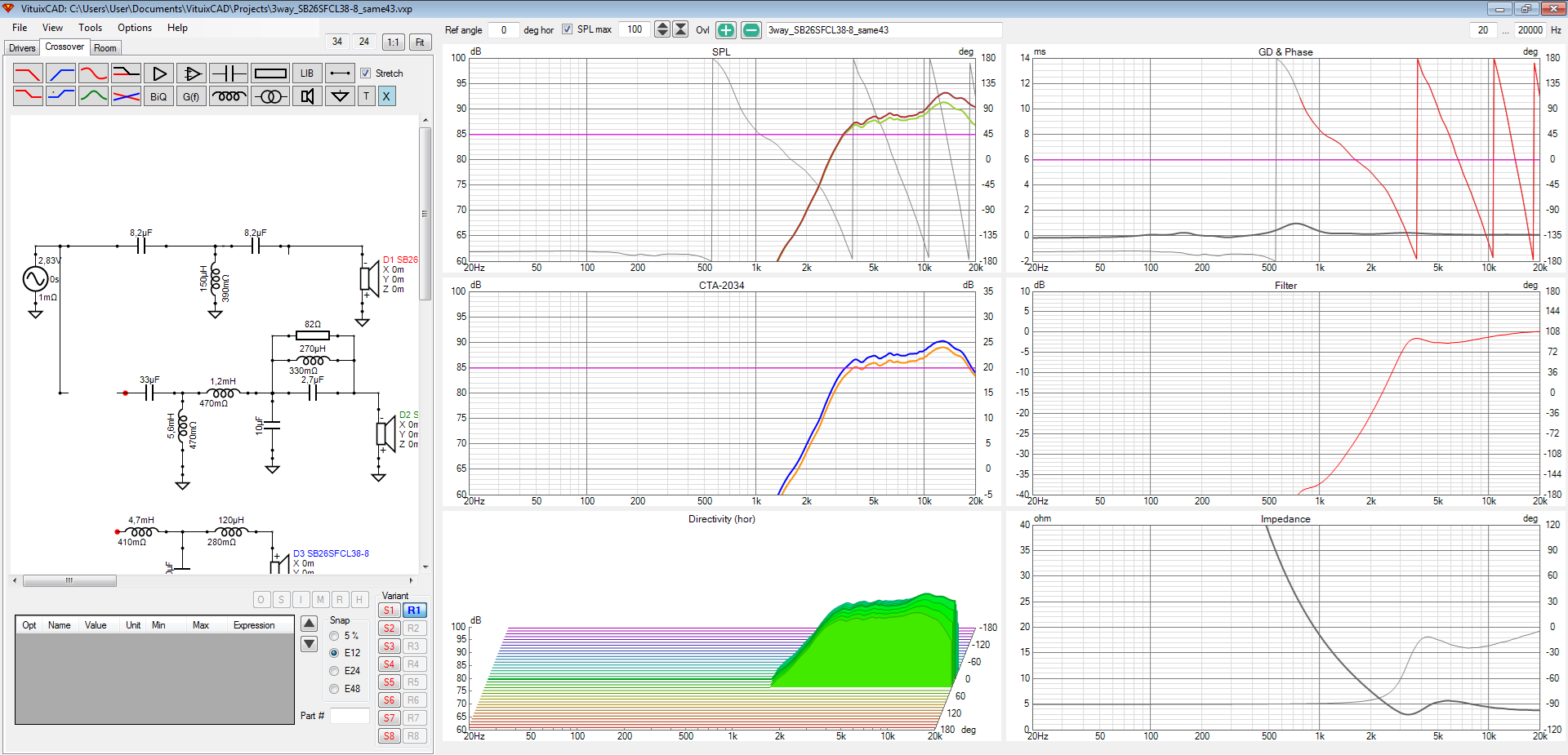Image resolution: width=1568 pixels, height=755 pixels.
Task: Select the E12 snap option
Action: (x=334, y=653)
